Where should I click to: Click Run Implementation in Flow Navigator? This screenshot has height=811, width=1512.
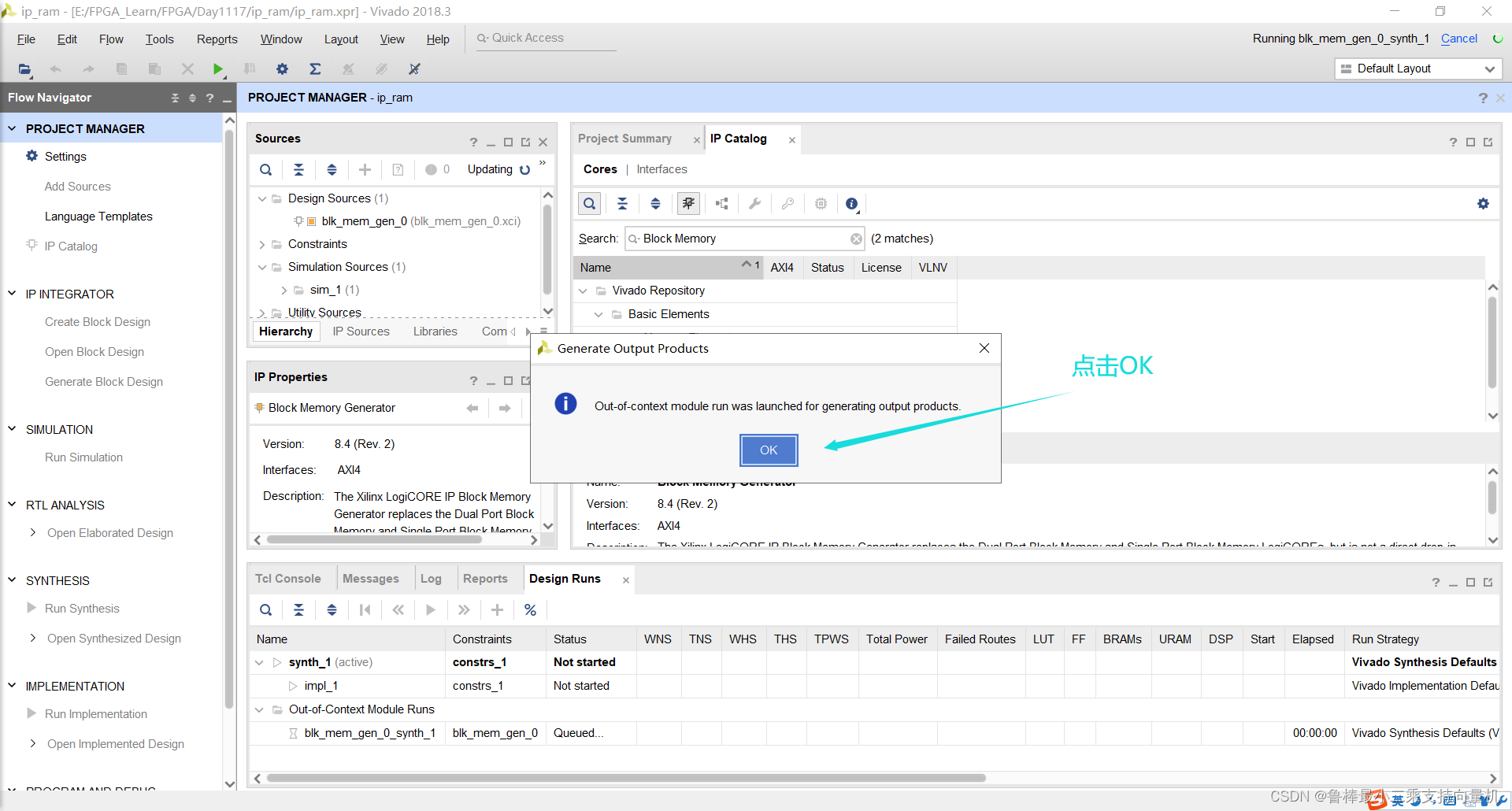(x=96, y=714)
